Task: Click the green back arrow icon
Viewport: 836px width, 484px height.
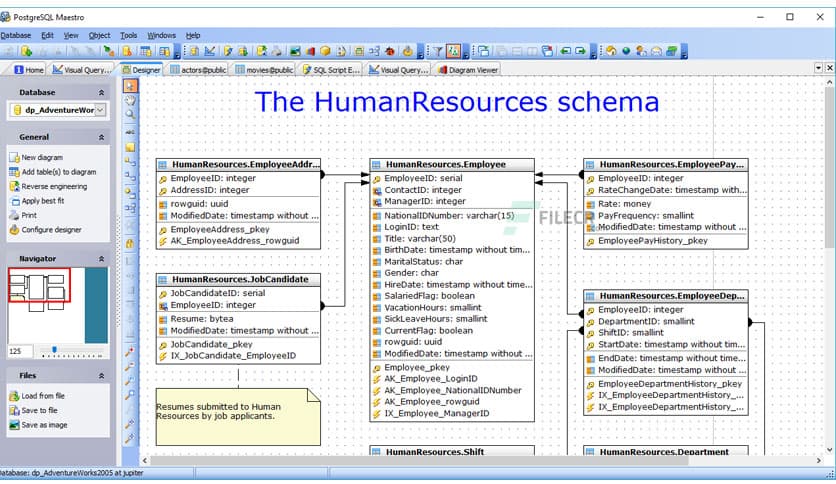Action: (566, 51)
